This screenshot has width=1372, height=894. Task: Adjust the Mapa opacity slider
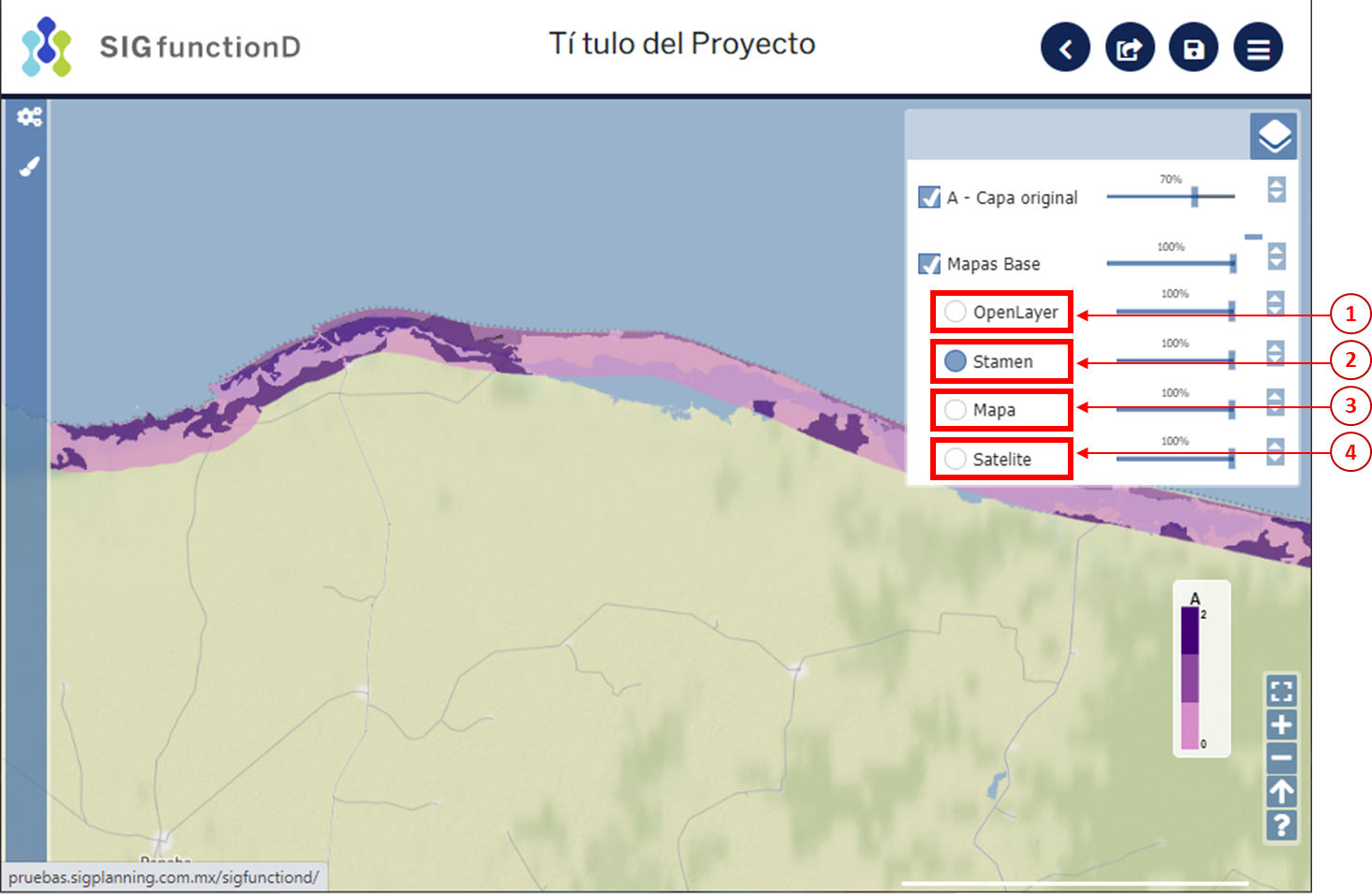pyautogui.click(x=1175, y=409)
